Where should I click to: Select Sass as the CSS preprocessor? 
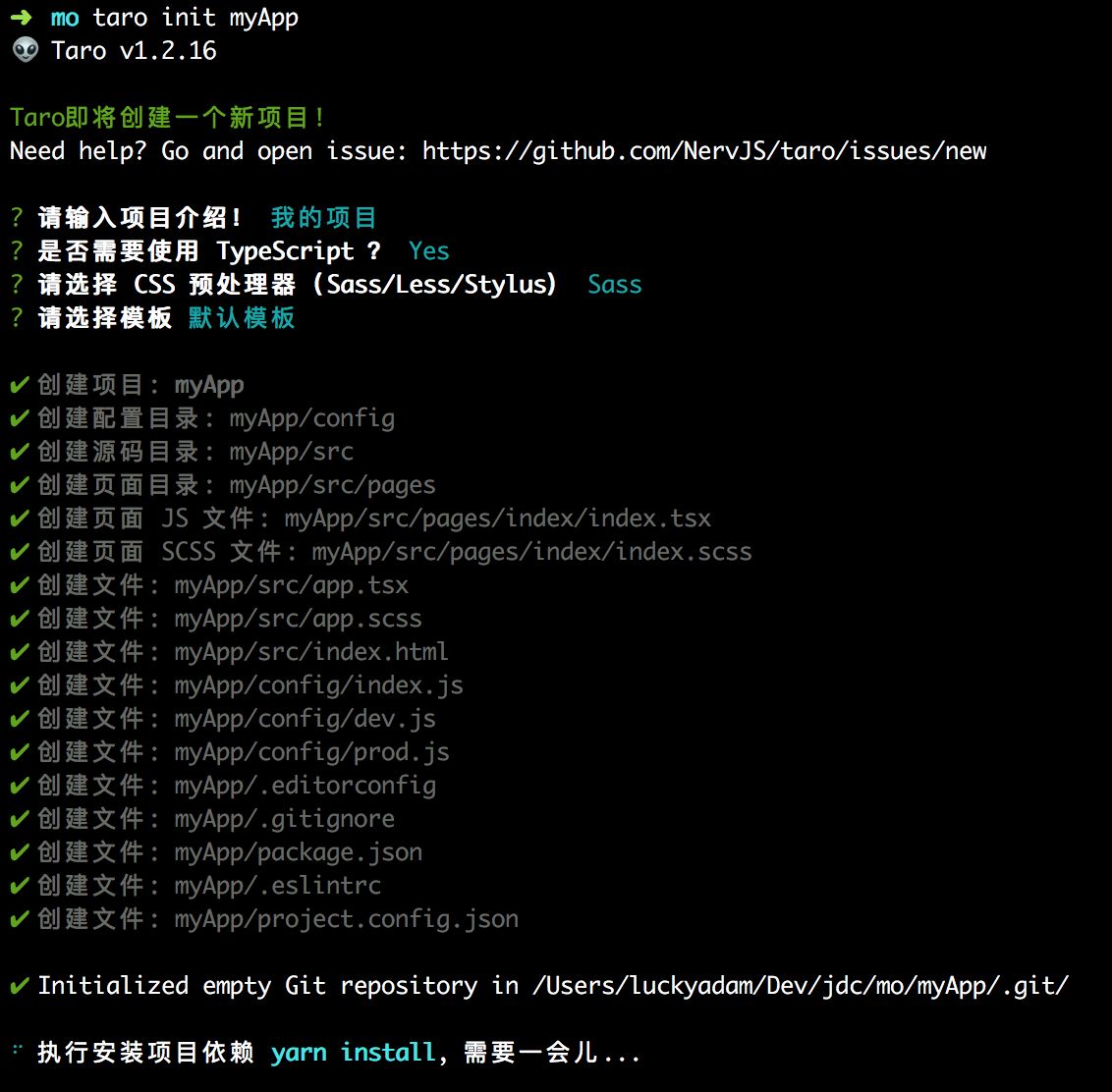(x=614, y=284)
